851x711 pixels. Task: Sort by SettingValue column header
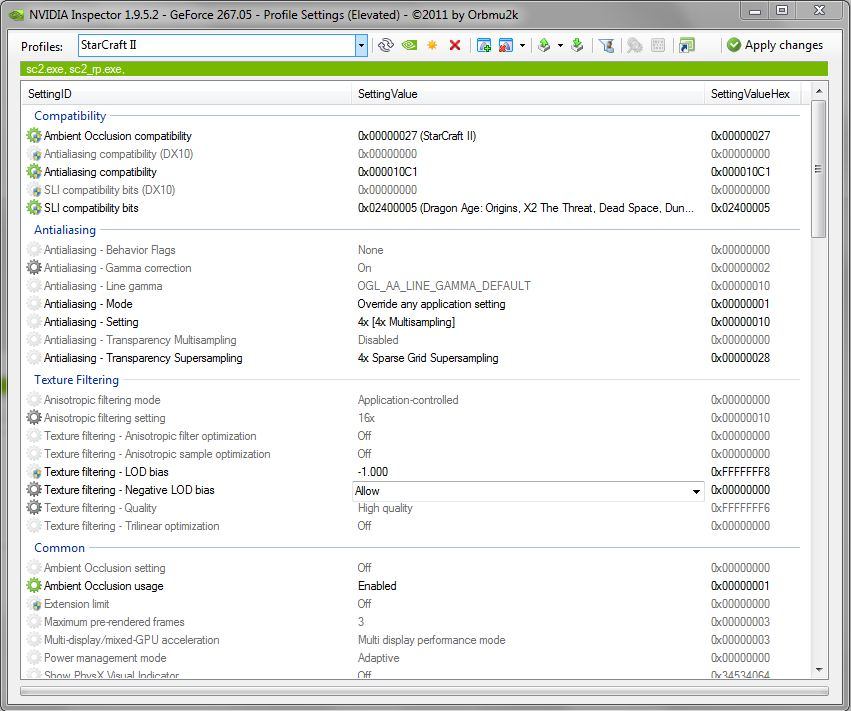(x=528, y=94)
